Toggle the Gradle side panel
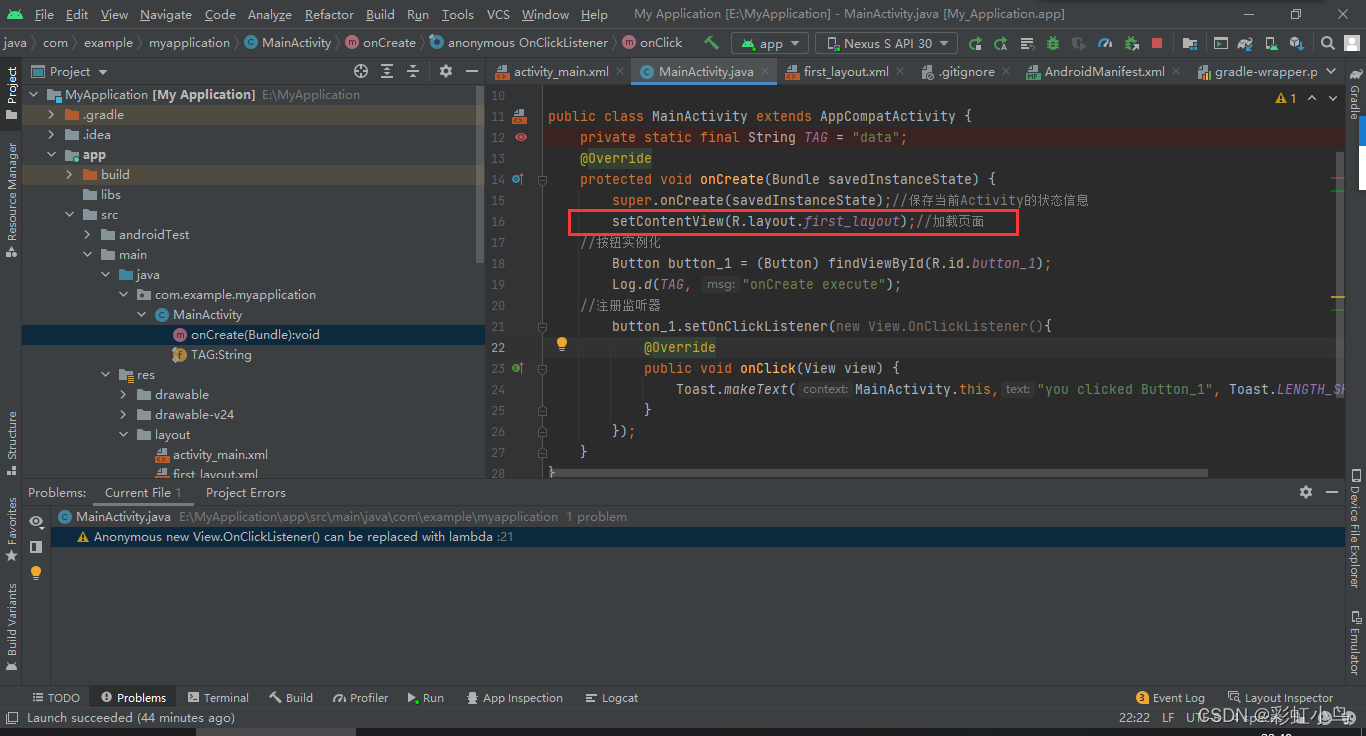The width and height of the screenshot is (1366, 736). pos(1355,95)
